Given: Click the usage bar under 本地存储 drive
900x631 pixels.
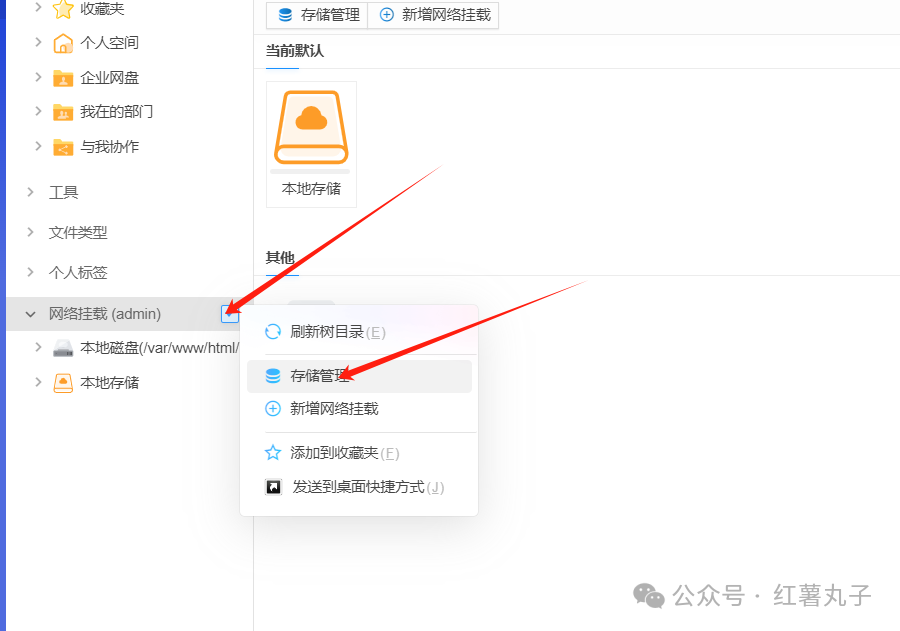Looking at the screenshot, I should coord(310,172).
